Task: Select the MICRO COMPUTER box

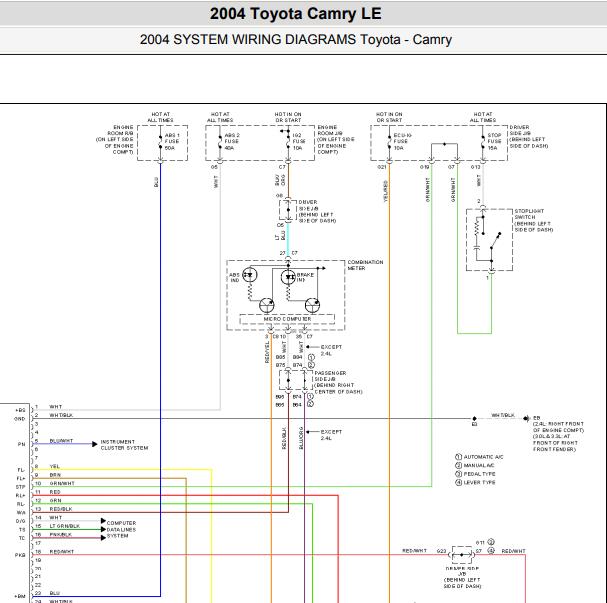Action: coord(287,319)
